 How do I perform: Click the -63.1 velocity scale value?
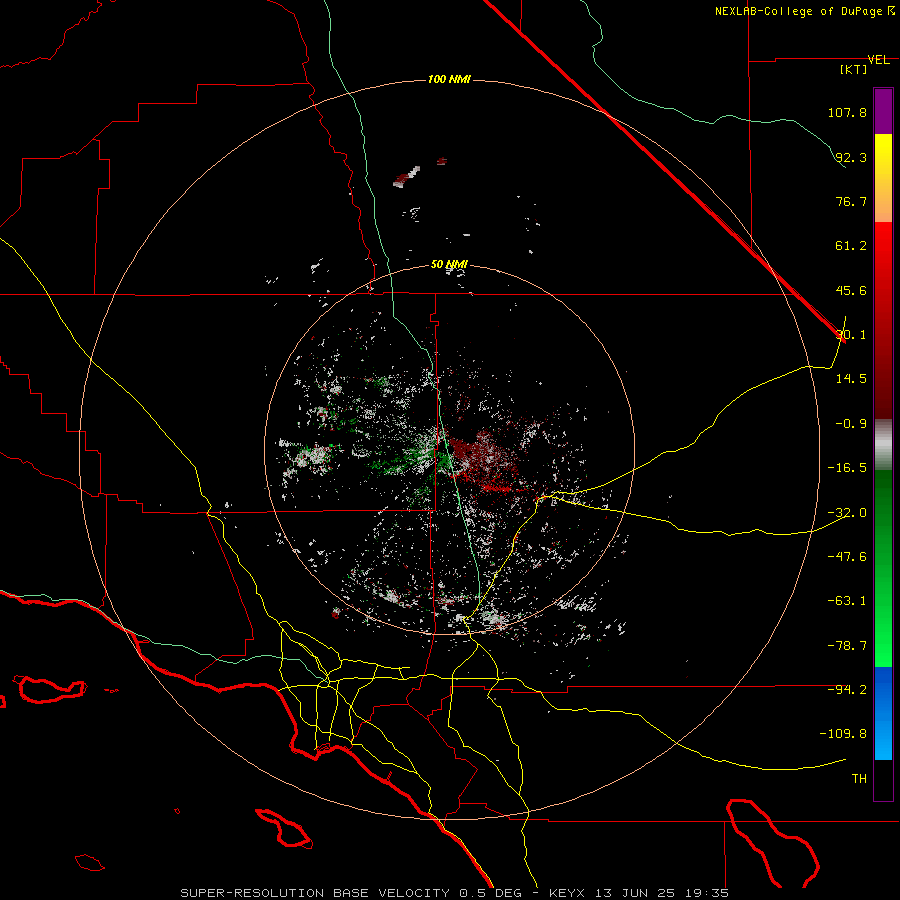(x=847, y=601)
